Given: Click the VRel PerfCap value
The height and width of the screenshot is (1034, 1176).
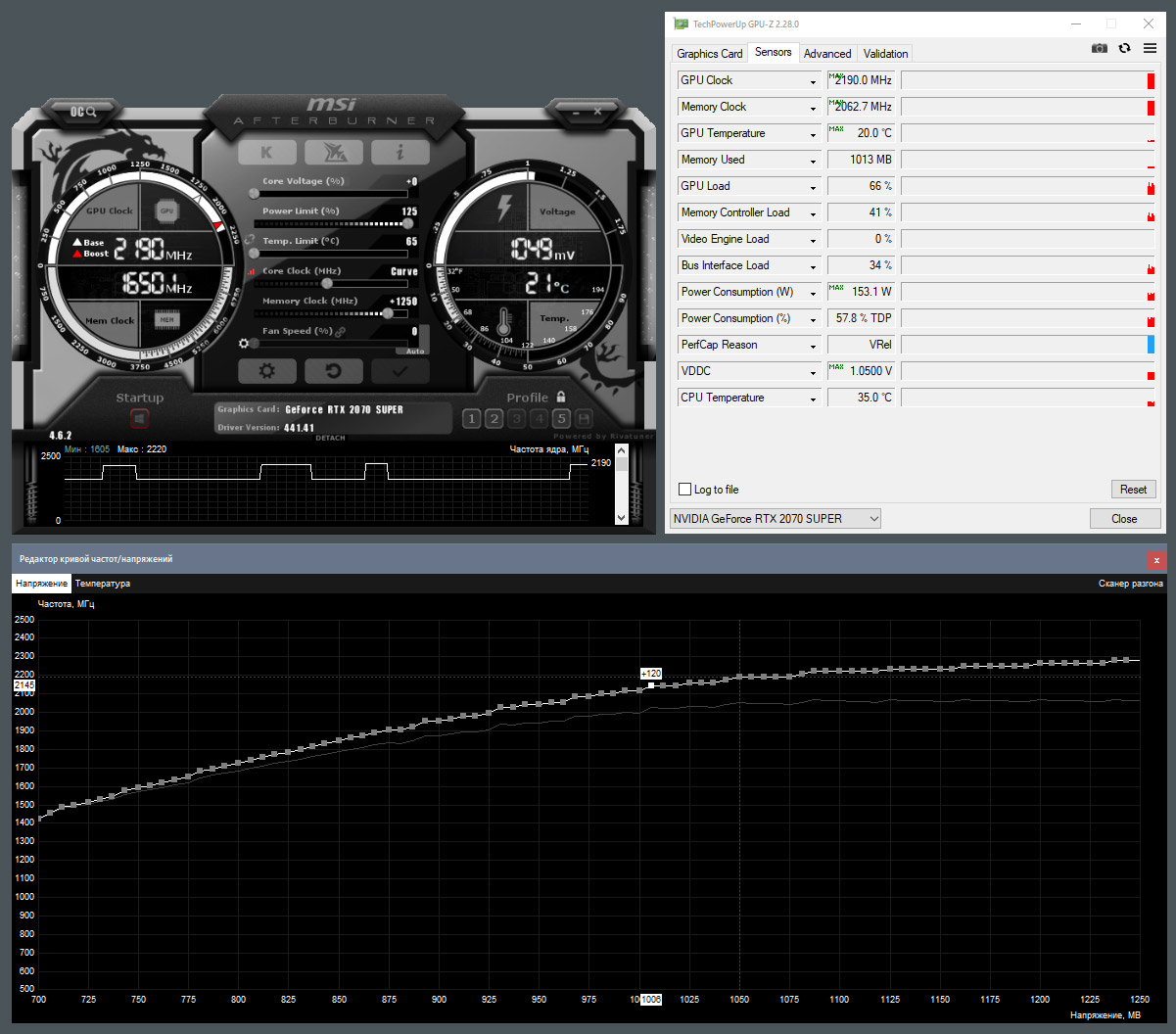Looking at the screenshot, I should tap(863, 346).
